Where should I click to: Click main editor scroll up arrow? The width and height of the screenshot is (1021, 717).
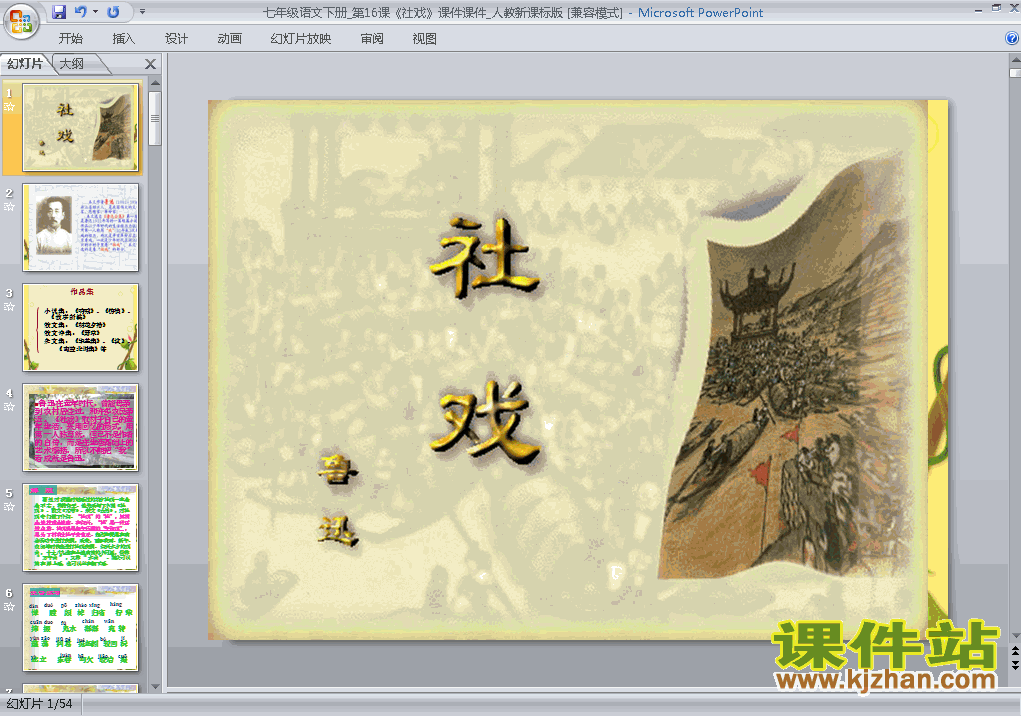[1015, 59]
